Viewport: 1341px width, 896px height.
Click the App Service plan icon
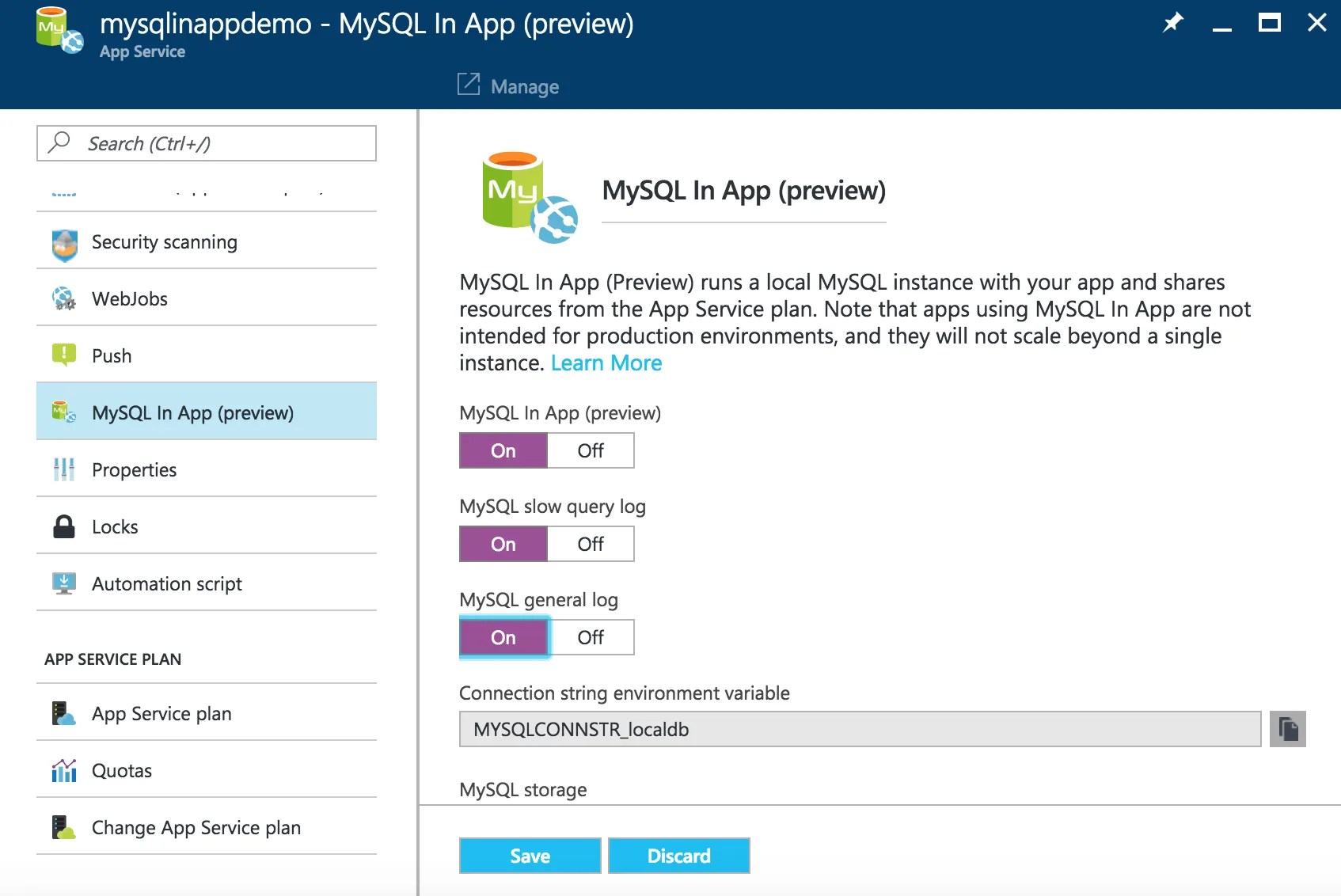click(x=64, y=713)
